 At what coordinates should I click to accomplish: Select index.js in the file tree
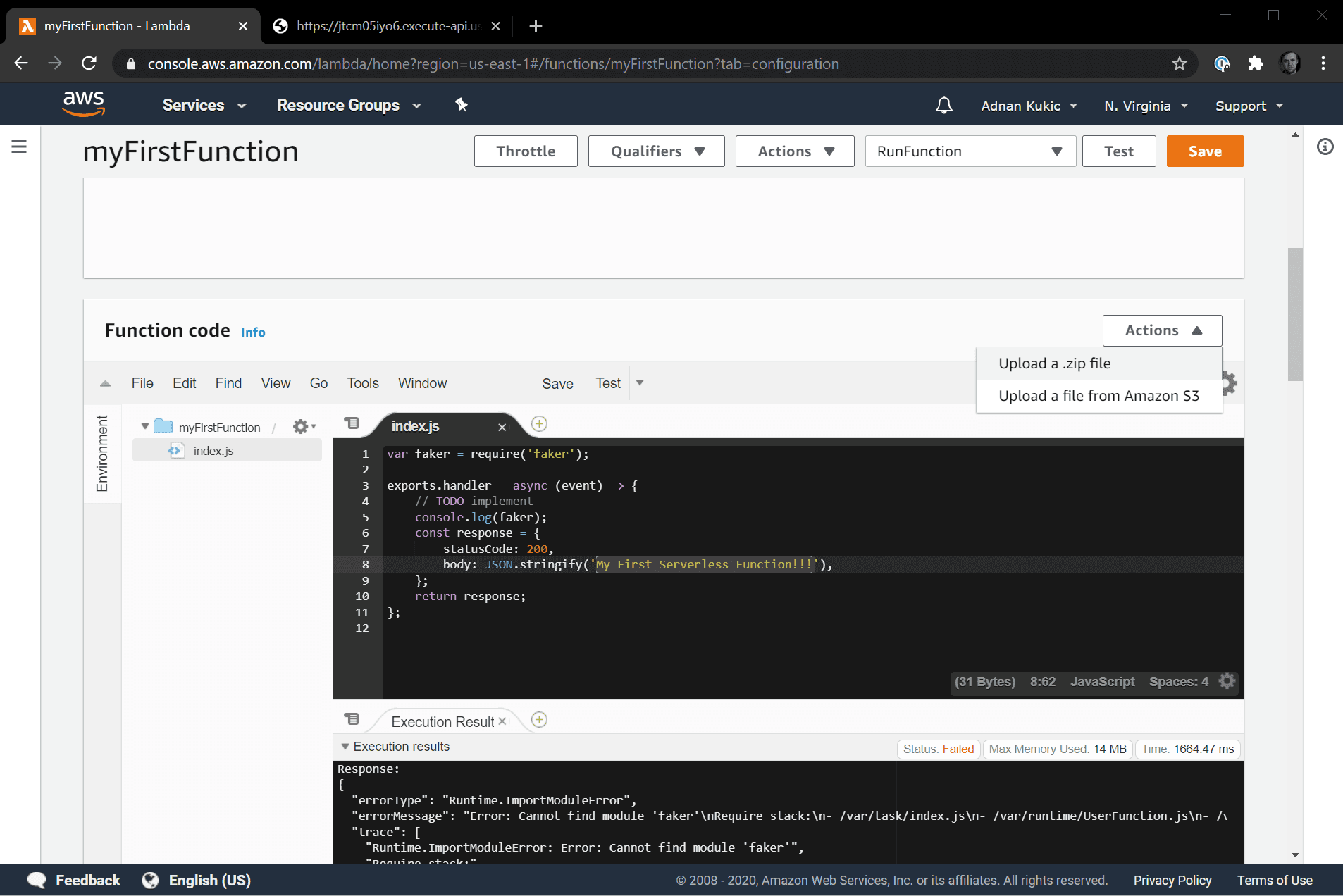pyautogui.click(x=213, y=451)
